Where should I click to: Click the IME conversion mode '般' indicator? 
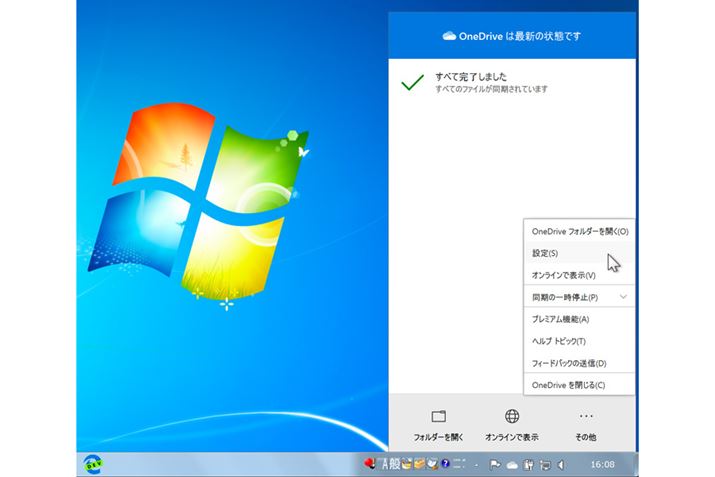point(394,464)
